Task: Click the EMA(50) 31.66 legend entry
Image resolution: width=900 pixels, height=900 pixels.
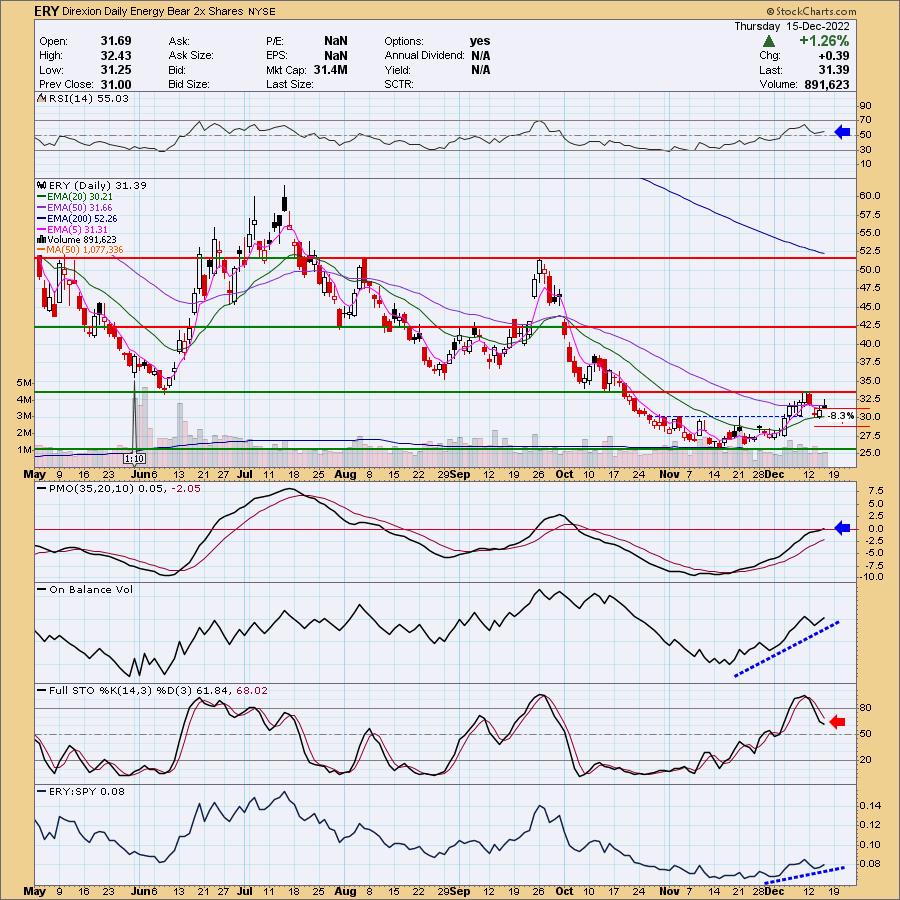Action: point(80,207)
